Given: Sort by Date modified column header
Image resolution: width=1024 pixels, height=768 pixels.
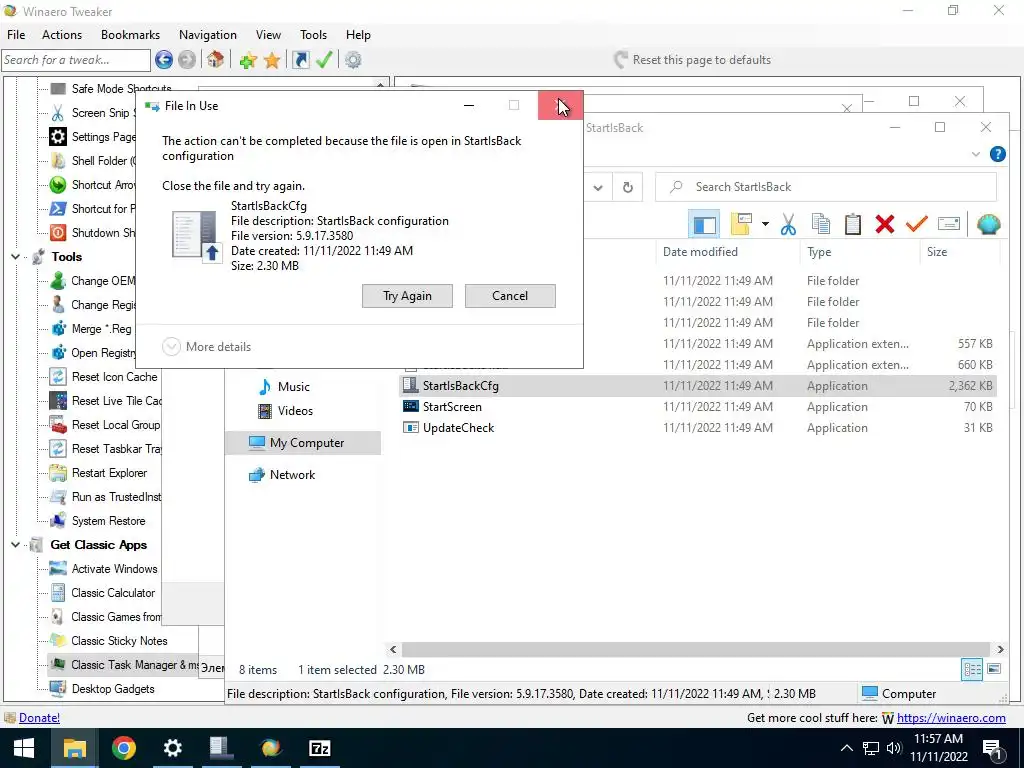Looking at the screenshot, I should [700, 252].
